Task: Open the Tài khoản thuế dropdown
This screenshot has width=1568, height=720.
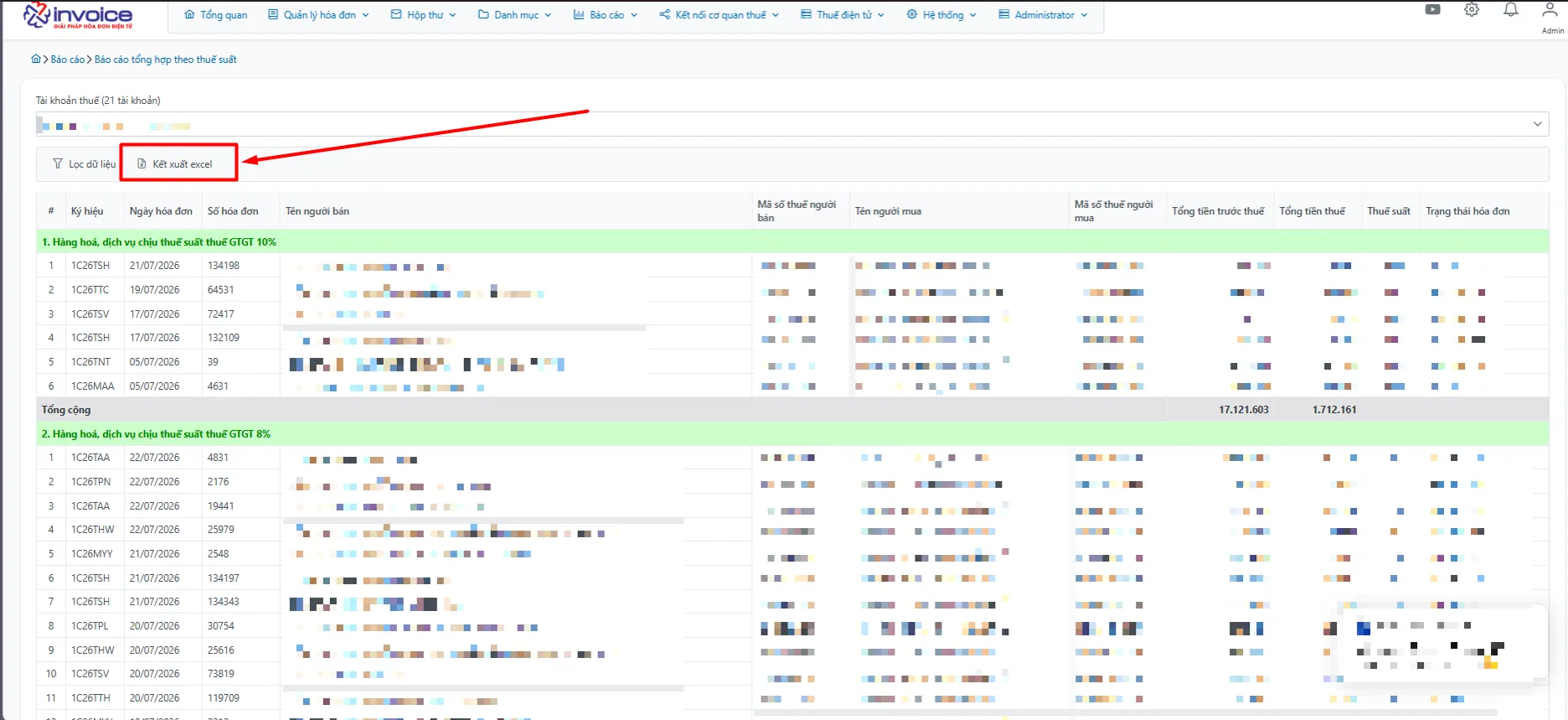Action: tap(792, 124)
